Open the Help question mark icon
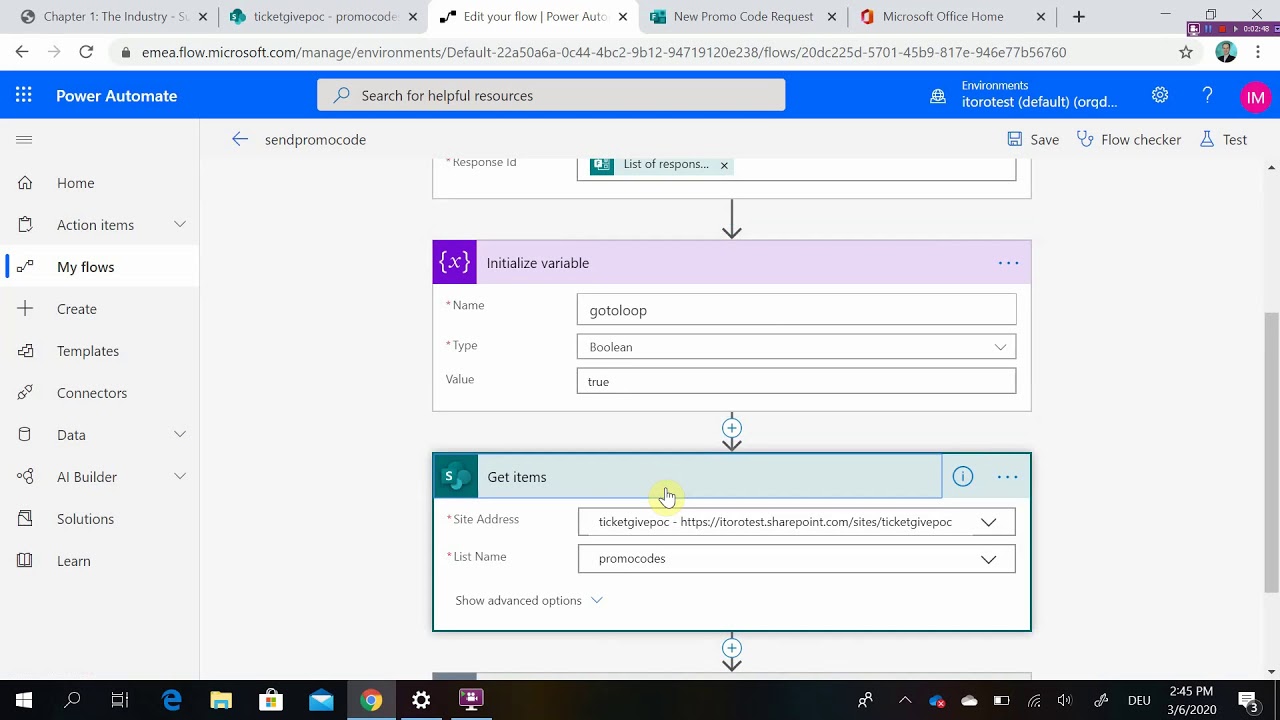The width and height of the screenshot is (1280, 720). click(x=1208, y=95)
